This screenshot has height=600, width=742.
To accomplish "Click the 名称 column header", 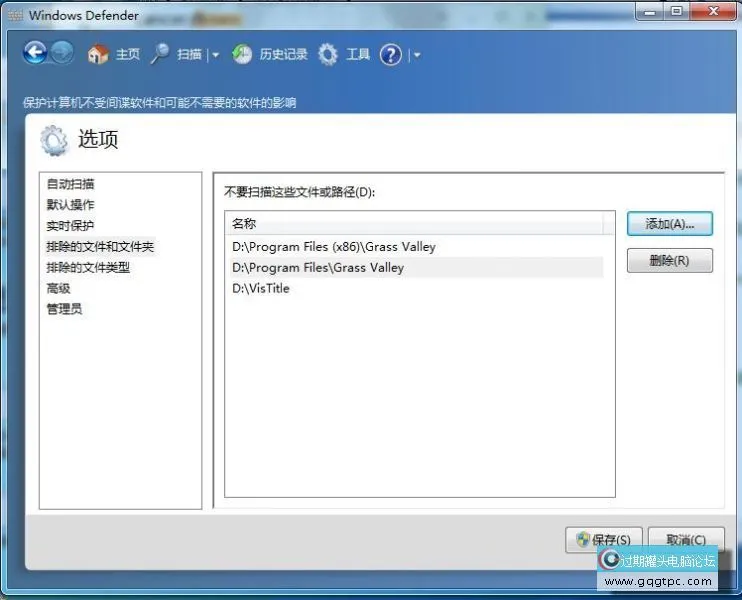I will [414, 223].
